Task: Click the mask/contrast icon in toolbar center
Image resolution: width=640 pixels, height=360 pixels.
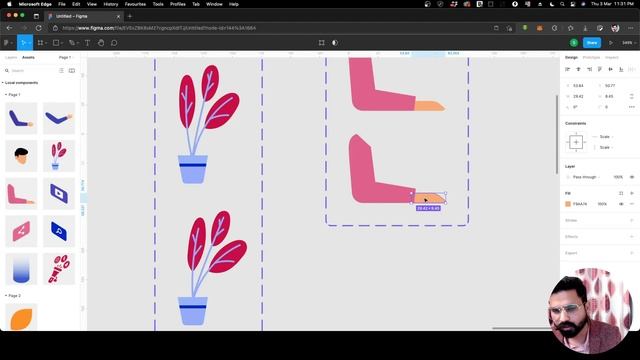Action: 335,42
